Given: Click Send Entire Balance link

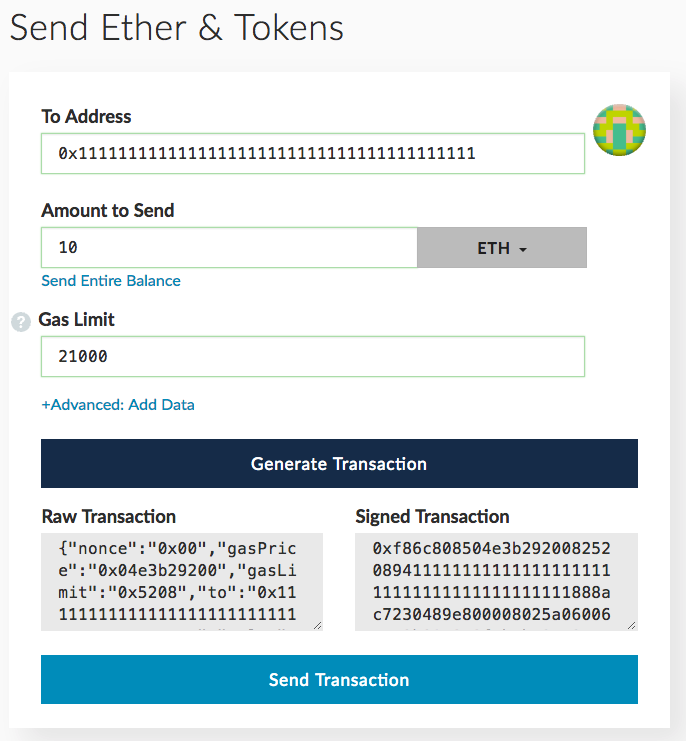Looking at the screenshot, I should [x=111, y=281].
